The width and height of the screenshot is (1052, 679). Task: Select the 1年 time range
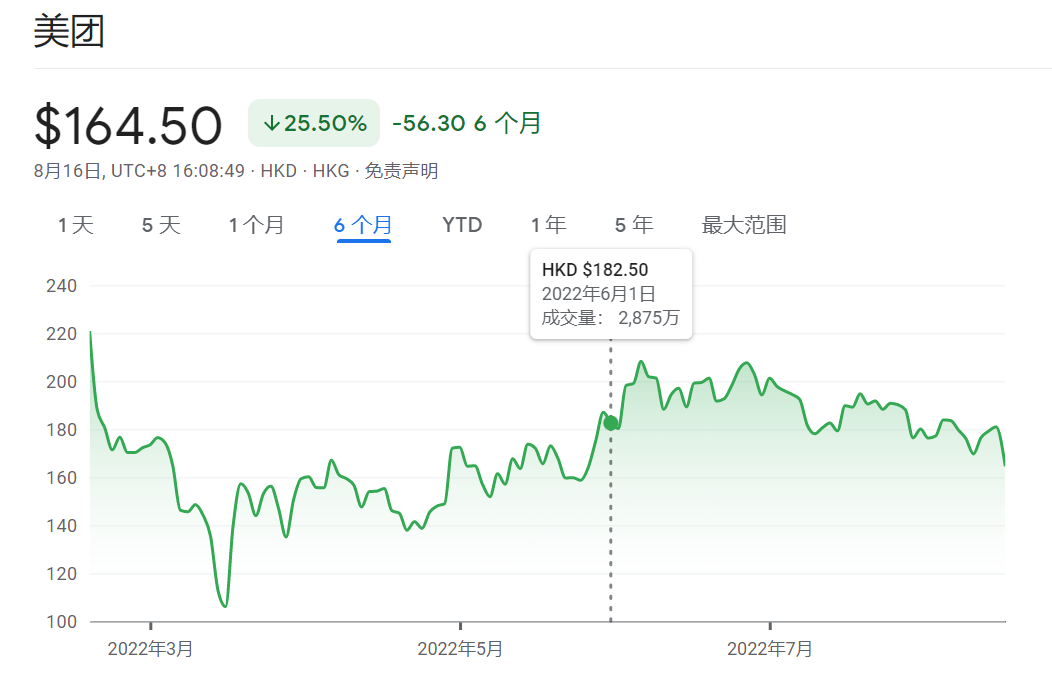548,225
